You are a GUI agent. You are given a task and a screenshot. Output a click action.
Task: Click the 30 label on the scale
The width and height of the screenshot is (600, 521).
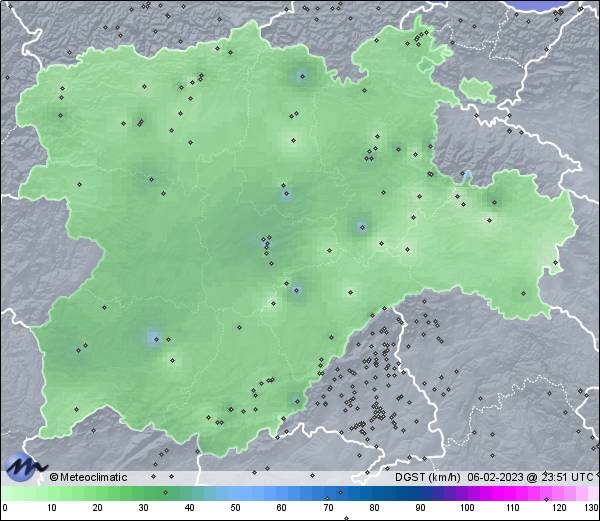[x=143, y=508]
